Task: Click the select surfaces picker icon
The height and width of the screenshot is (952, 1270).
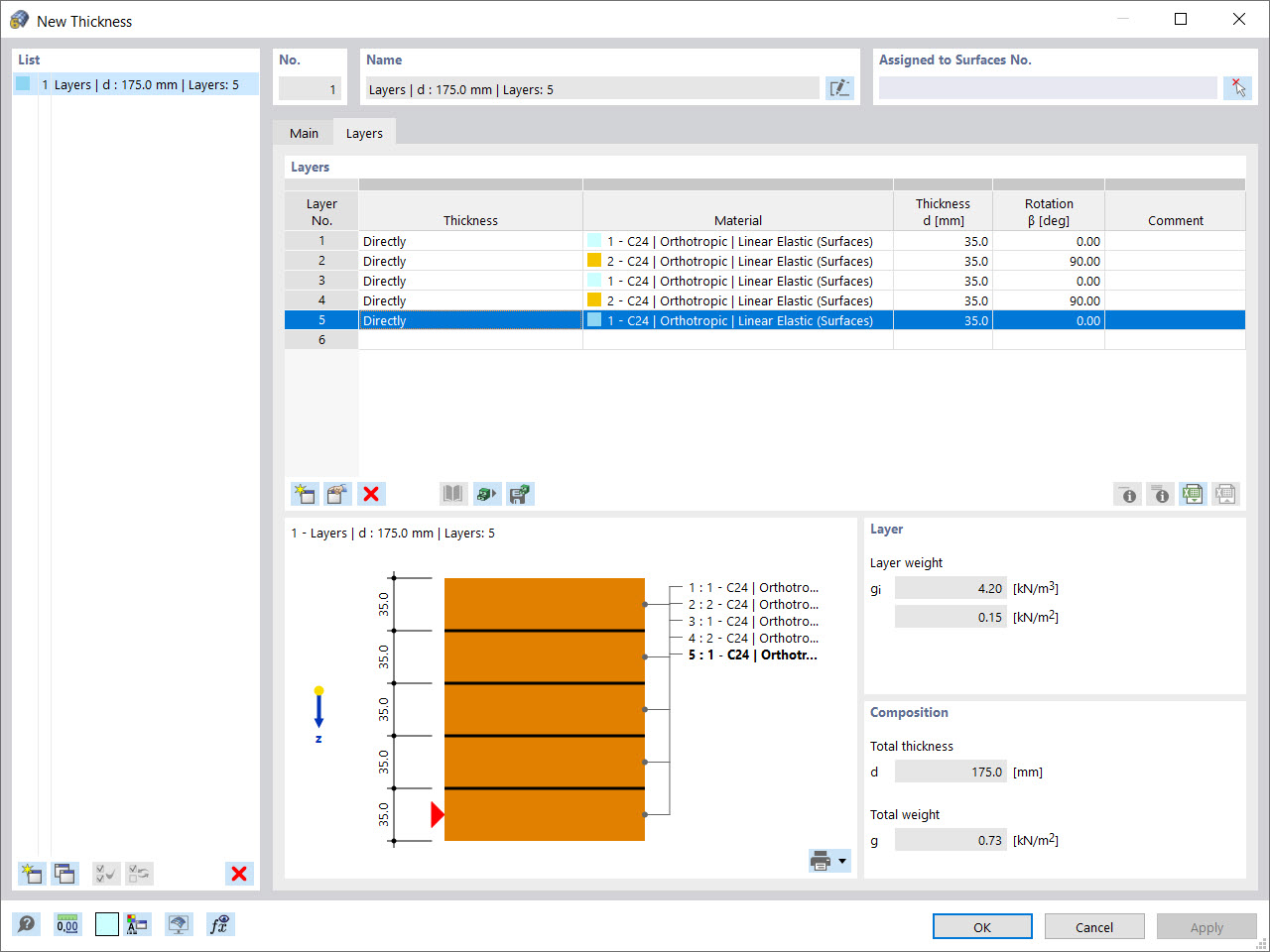Action: point(1237,88)
